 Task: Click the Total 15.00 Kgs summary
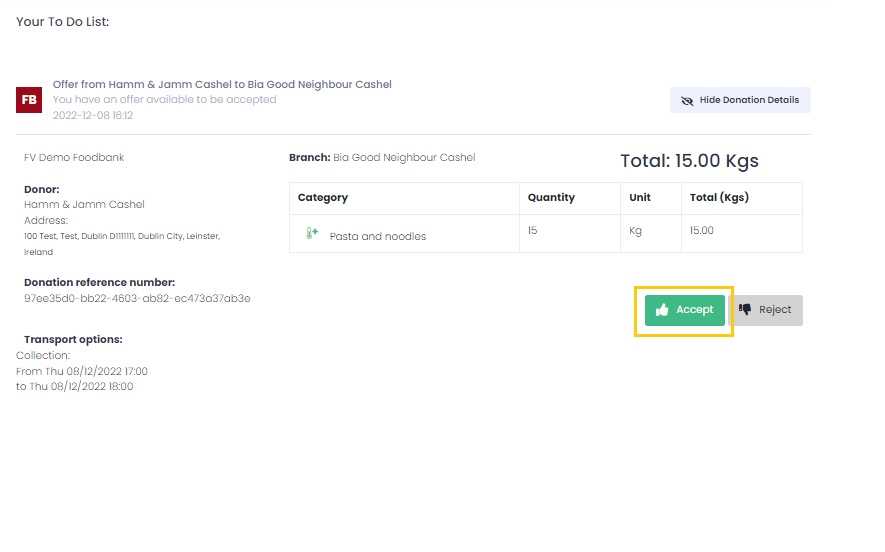[x=689, y=161]
